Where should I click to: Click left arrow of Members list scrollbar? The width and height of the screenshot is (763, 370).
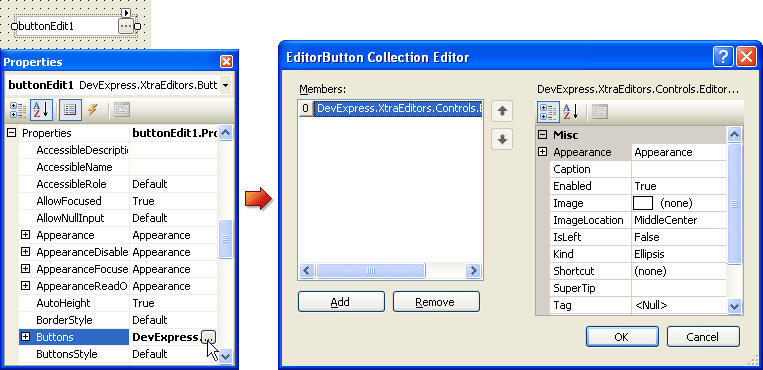[307, 271]
